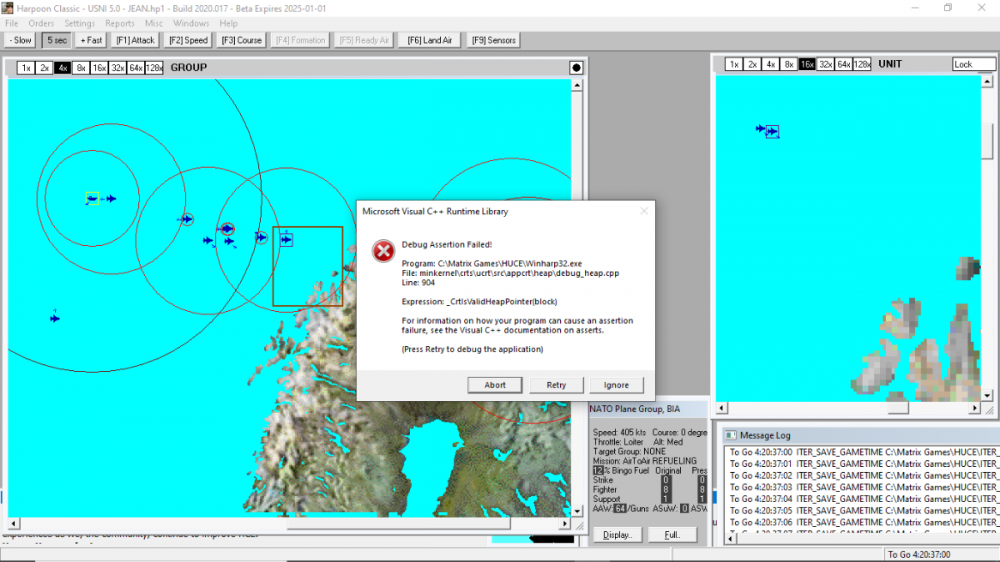
Task: Open the Reports menu
Action: tap(120, 23)
